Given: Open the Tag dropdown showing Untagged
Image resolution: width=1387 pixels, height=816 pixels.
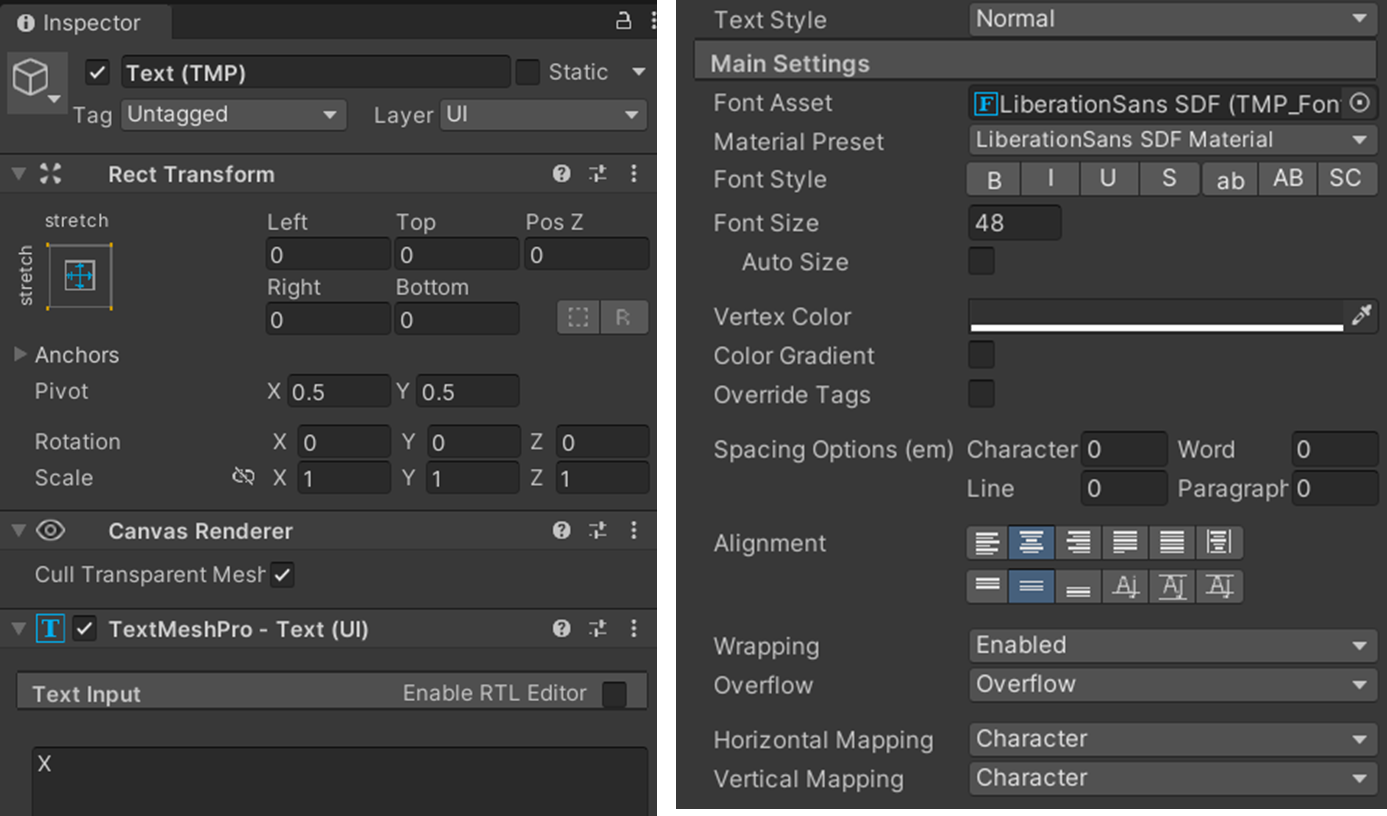Looking at the screenshot, I should [234, 115].
